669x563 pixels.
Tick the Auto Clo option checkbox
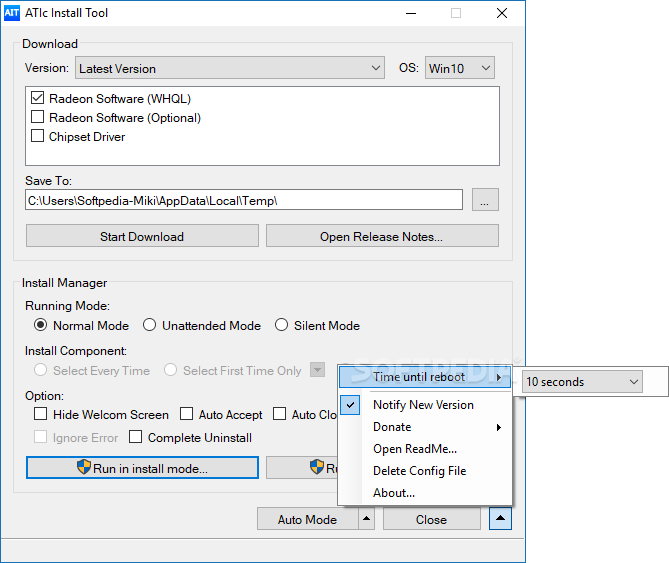[279, 414]
